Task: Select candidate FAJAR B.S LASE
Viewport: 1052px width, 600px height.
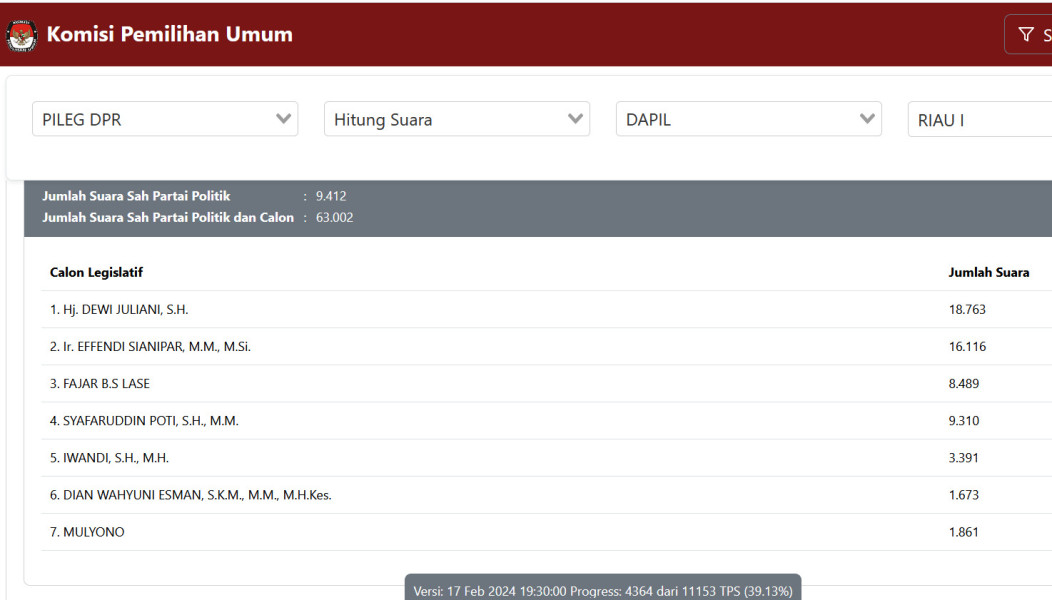Action: tap(100, 383)
